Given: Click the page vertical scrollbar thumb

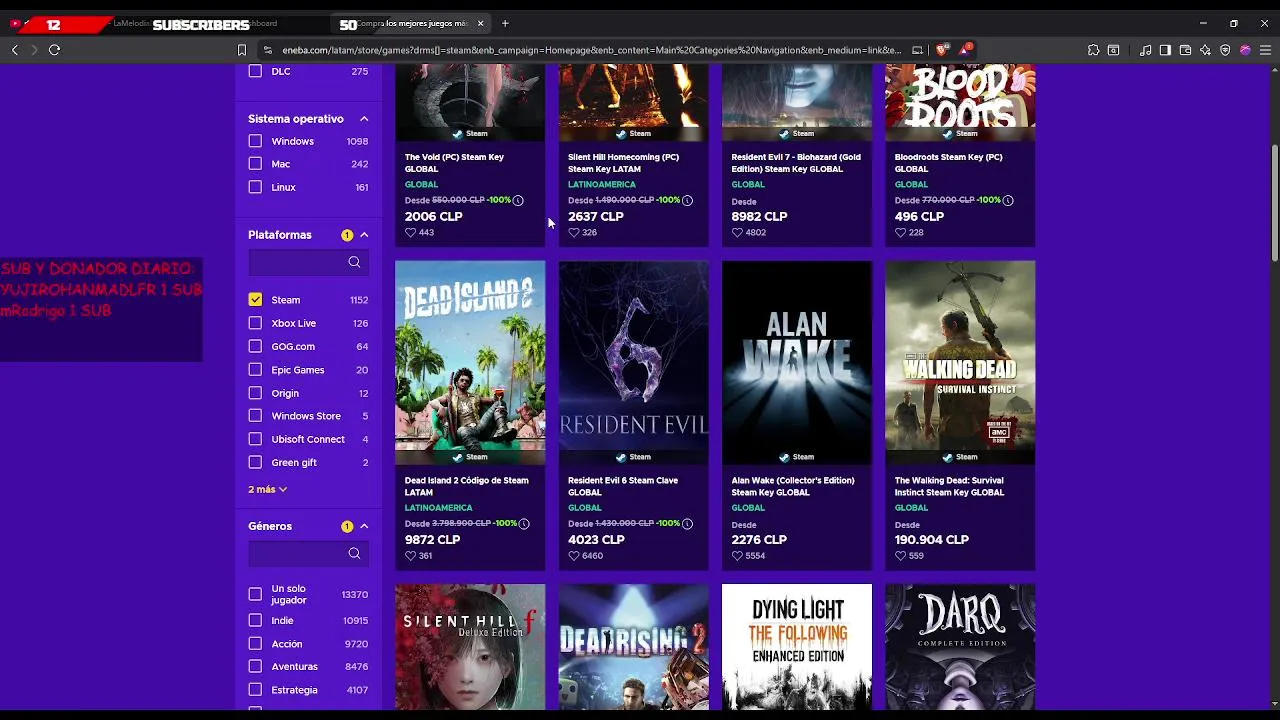Looking at the screenshot, I should coord(1274,205).
